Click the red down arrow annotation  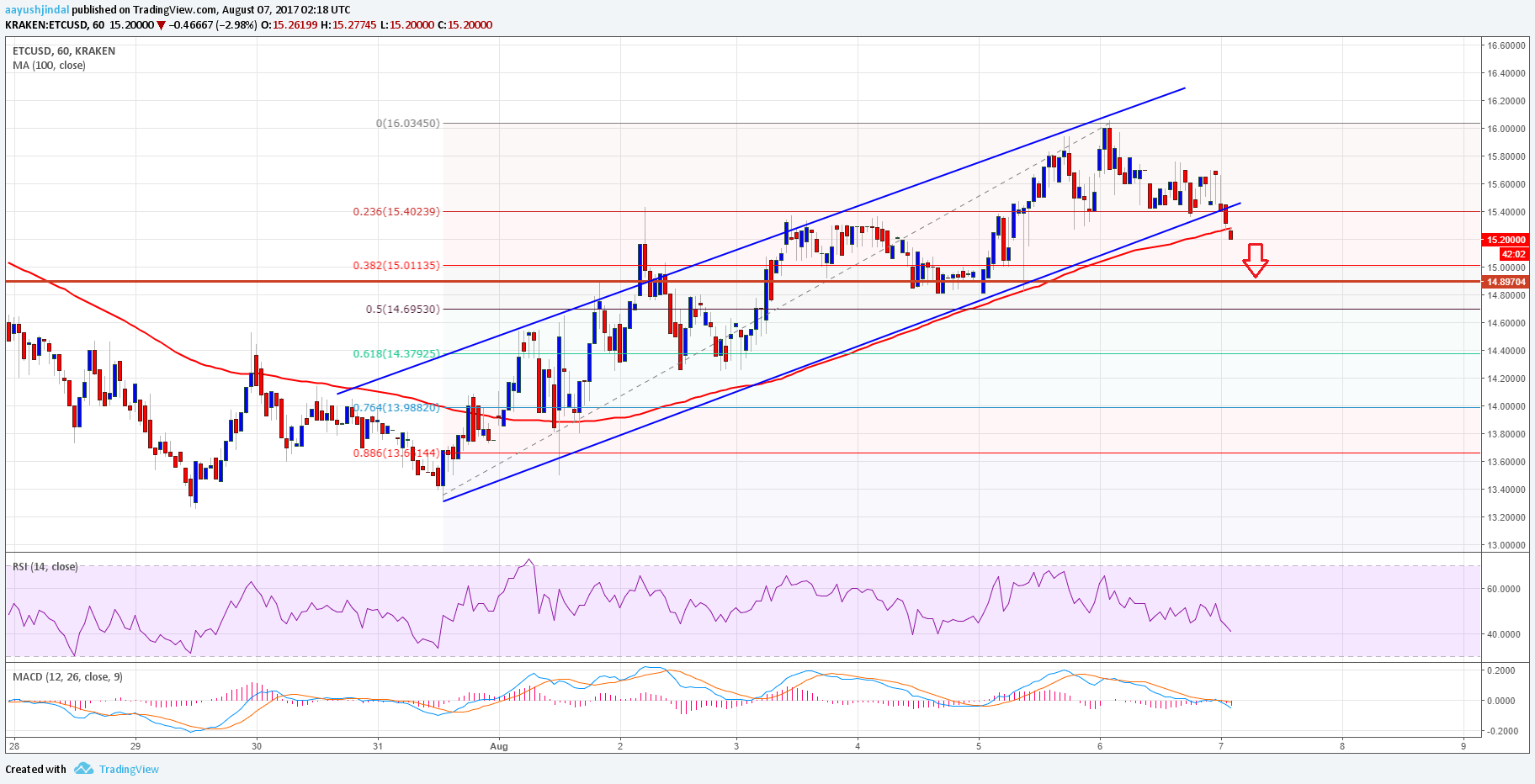click(x=1256, y=261)
